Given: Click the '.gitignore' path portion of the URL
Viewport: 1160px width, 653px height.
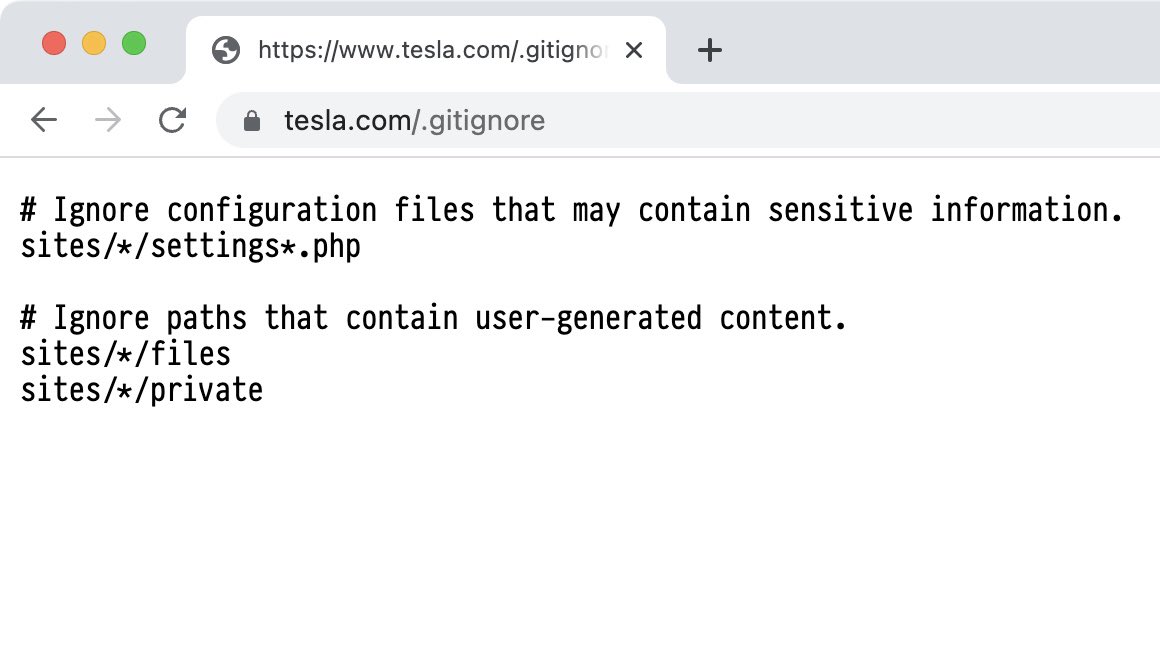Looking at the screenshot, I should [483, 121].
